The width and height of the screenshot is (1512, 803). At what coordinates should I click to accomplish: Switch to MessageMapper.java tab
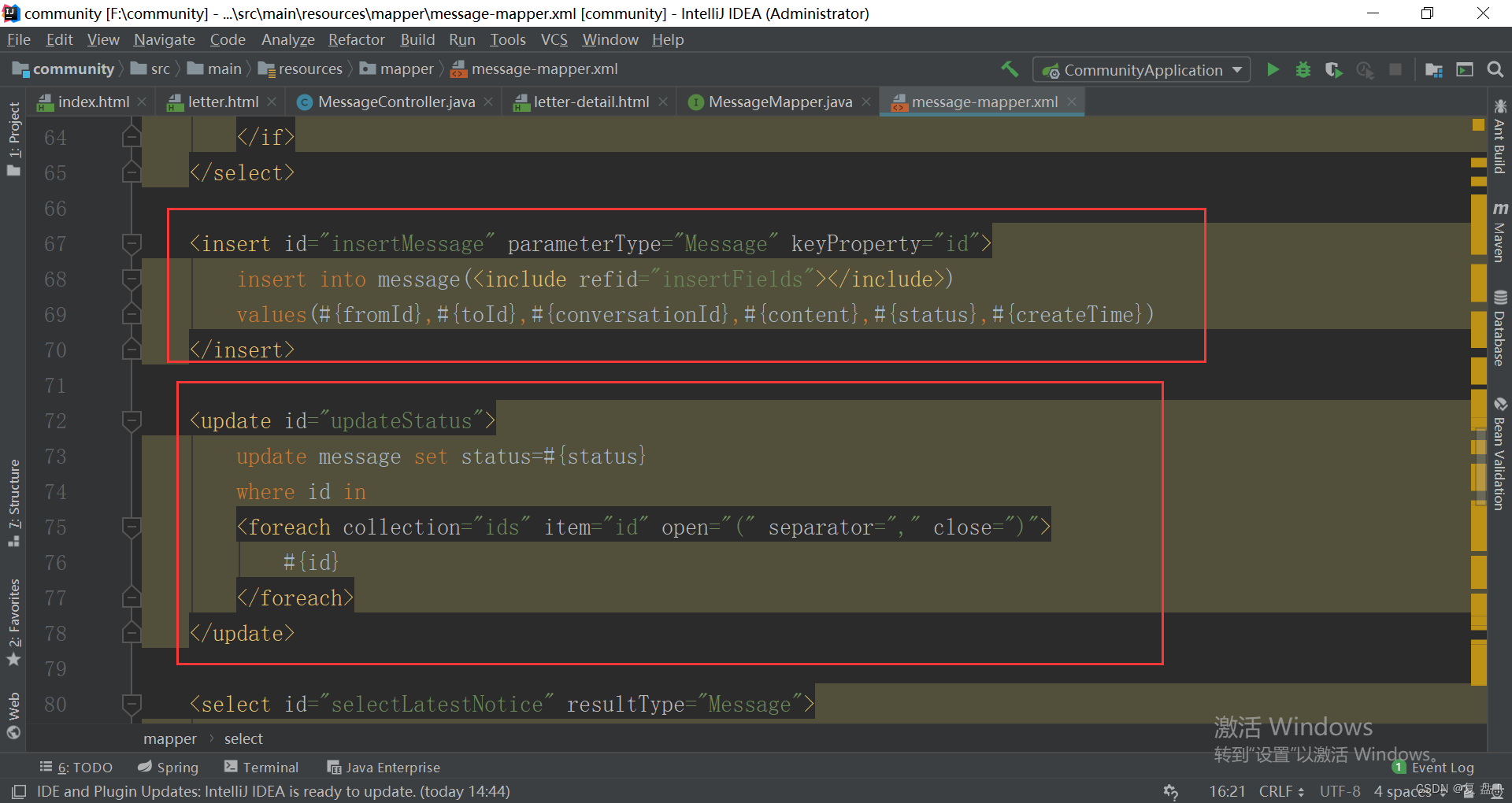pos(780,102)
